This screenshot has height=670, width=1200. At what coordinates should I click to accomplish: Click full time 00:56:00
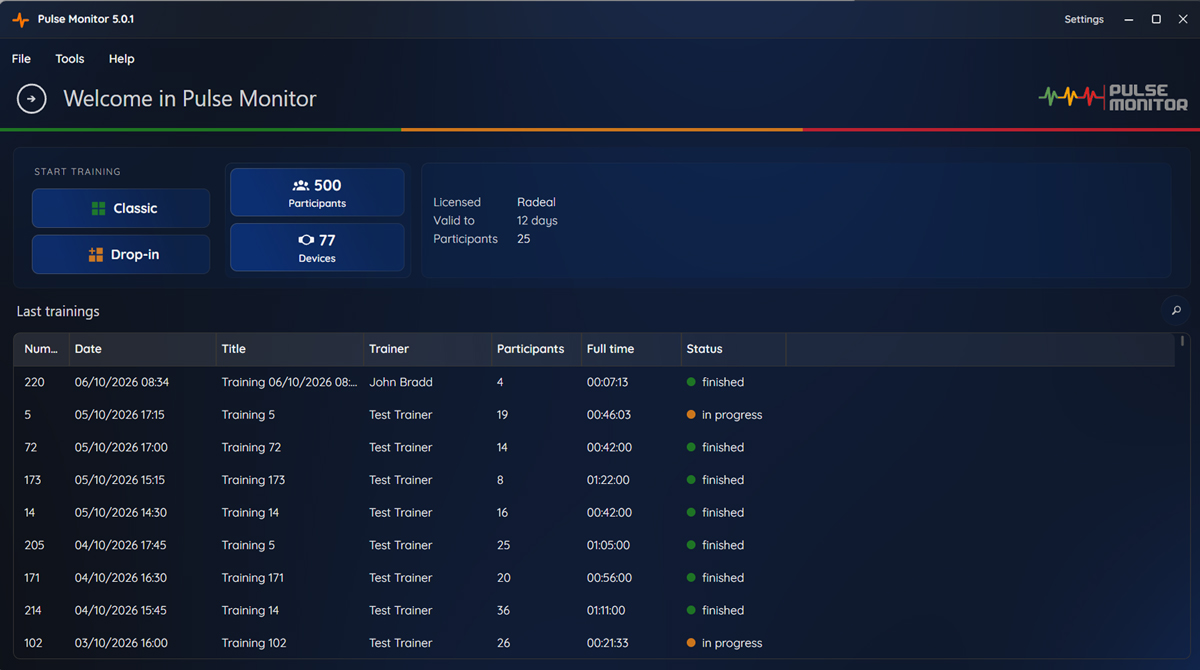click(x=608, y=578)
